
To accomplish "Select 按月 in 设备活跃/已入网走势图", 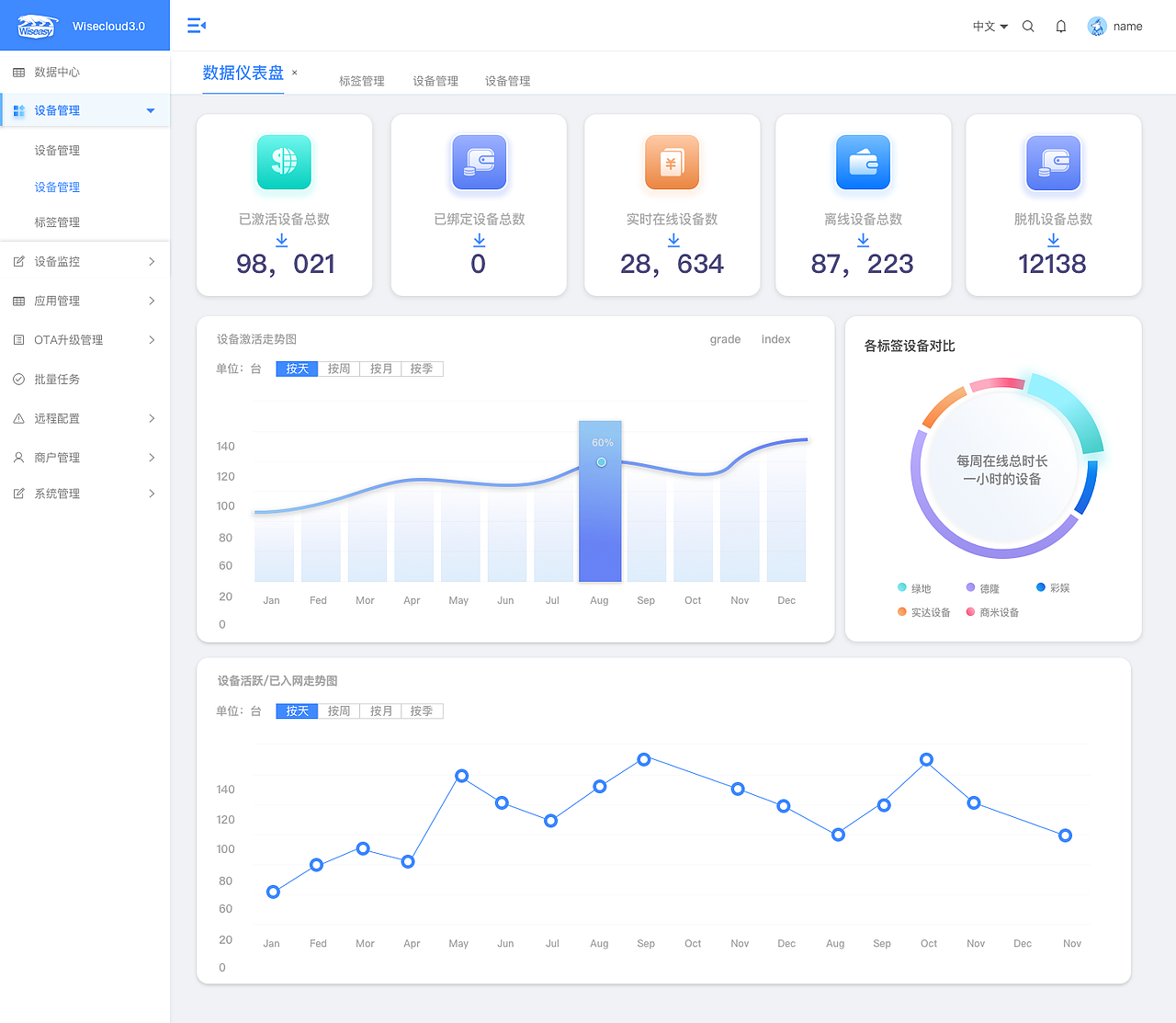I will [381, 711].
